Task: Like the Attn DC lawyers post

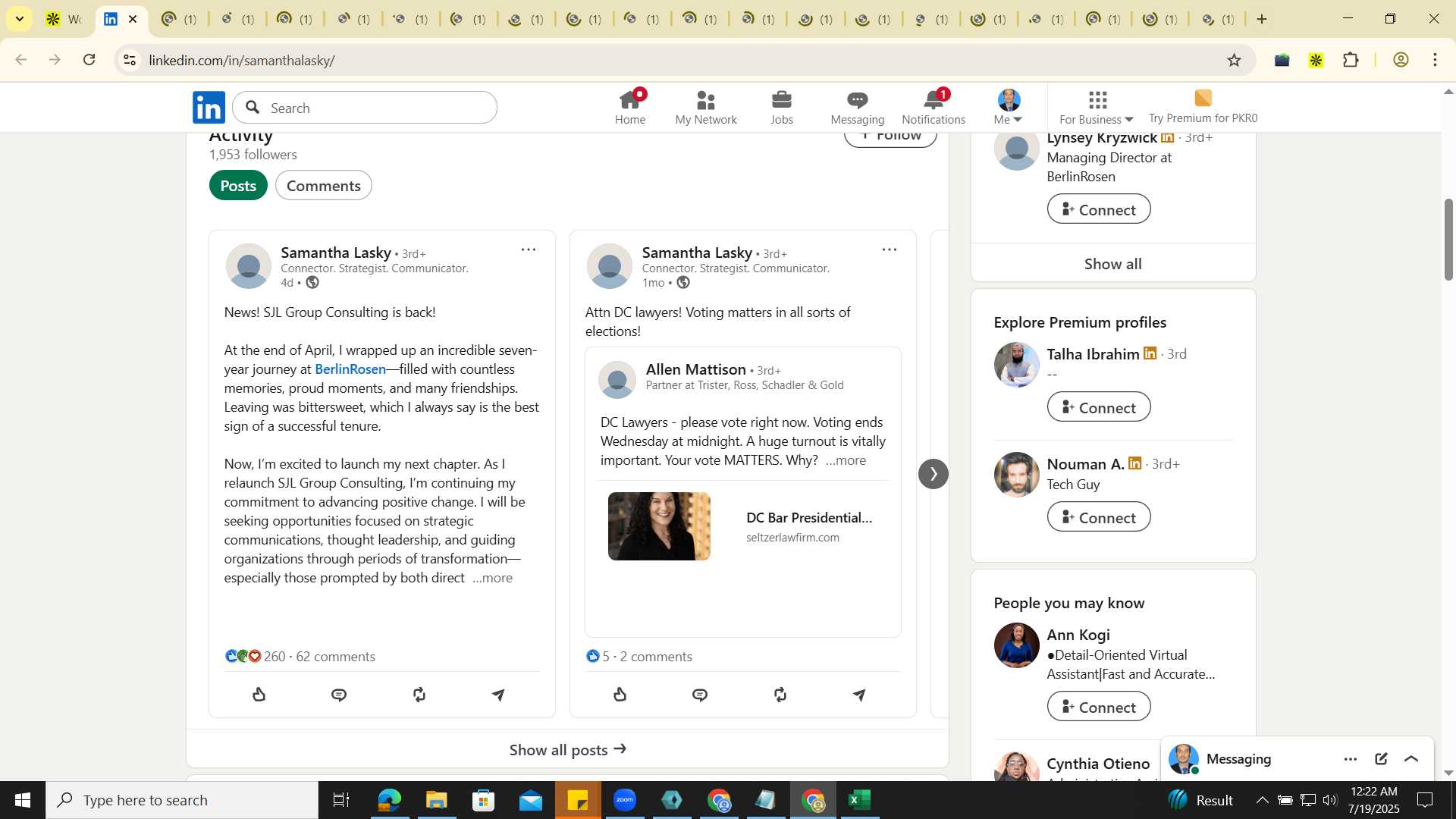Action: (620, 695)
